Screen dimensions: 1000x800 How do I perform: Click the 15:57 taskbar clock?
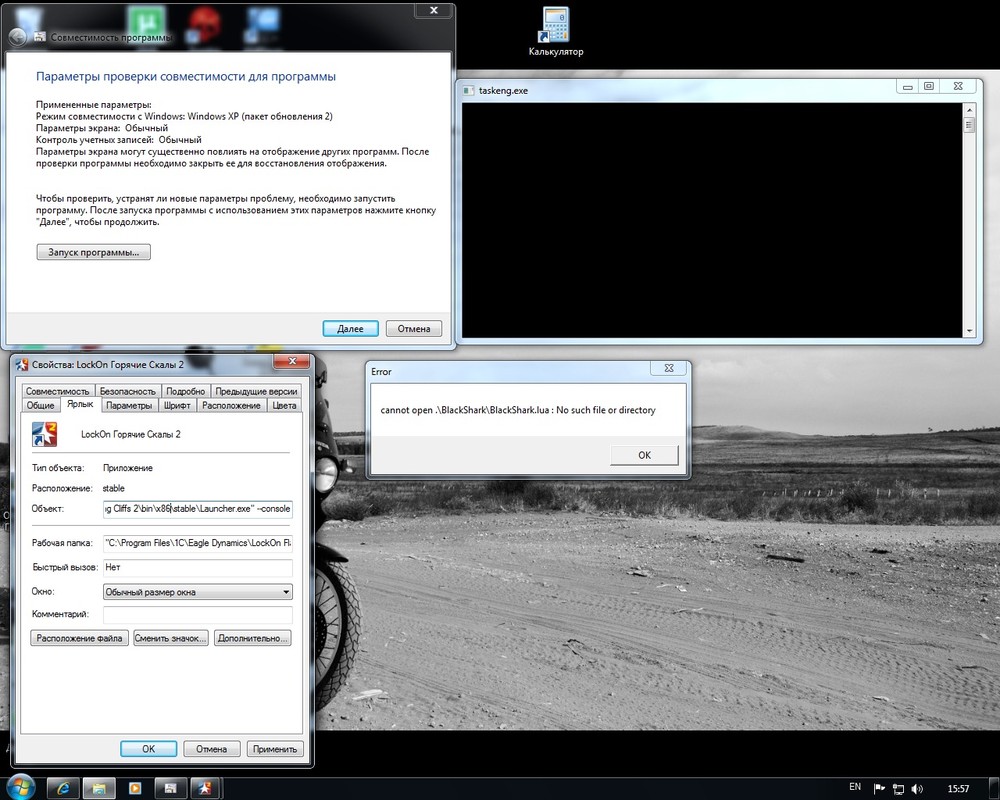pyautogui.click(x=958, y=789)
